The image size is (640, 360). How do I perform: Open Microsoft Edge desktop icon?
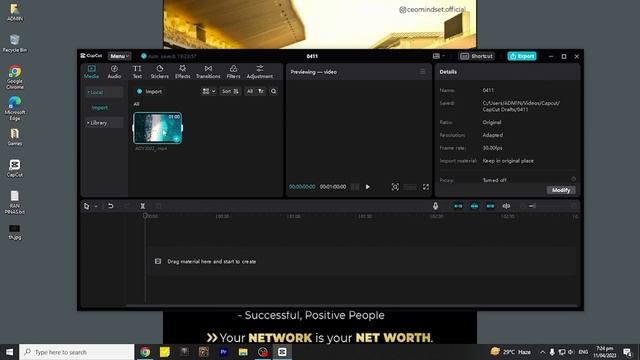(x=15, y=108)
